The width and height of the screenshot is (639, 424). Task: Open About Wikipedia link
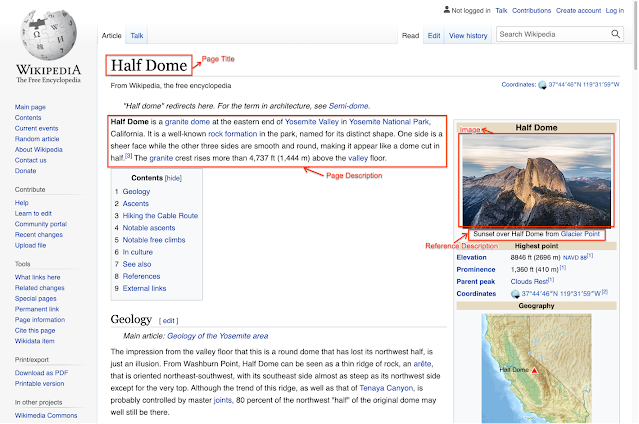coord(39,150)
